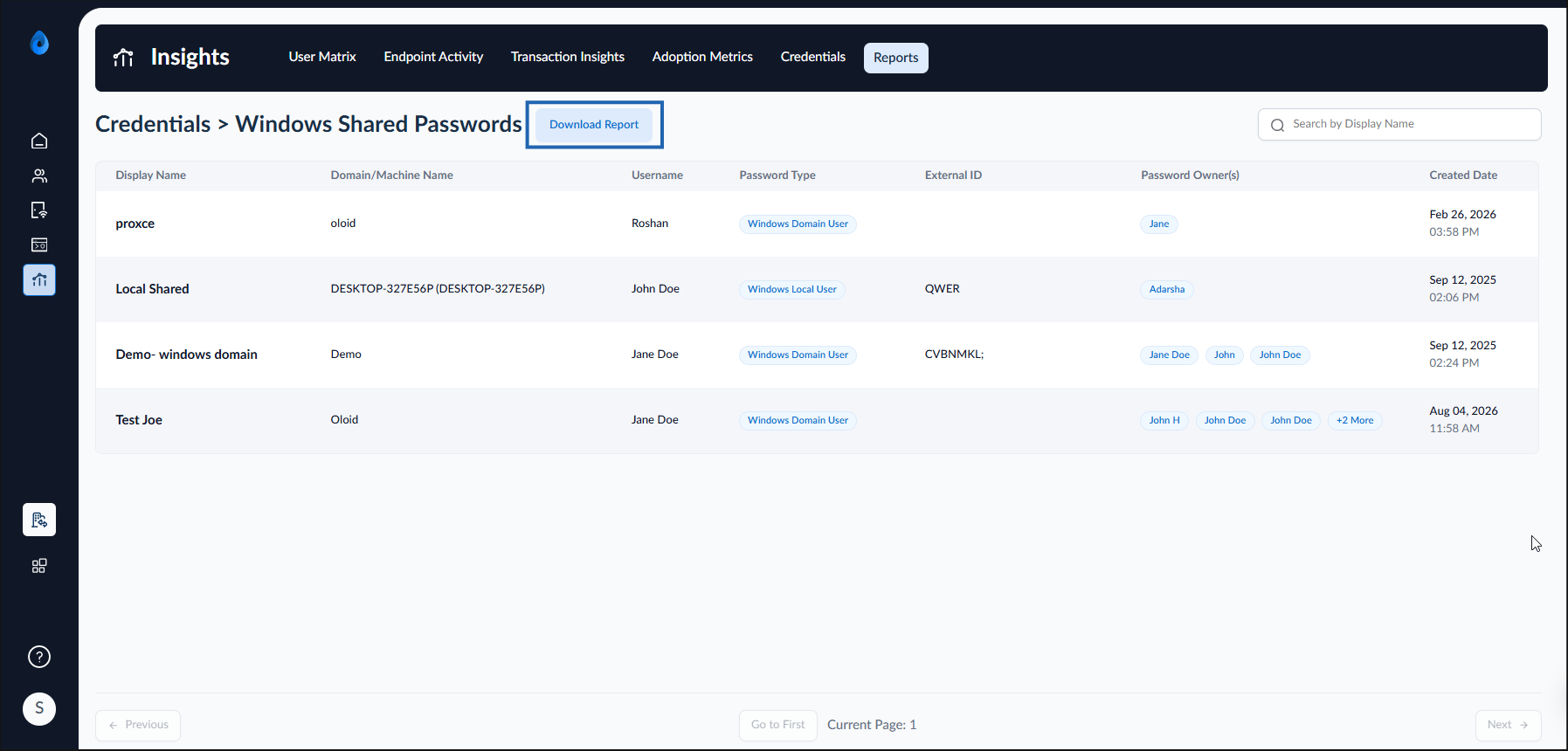
Task: Open the Transaction Insights tab
Action: pos(568,57)
